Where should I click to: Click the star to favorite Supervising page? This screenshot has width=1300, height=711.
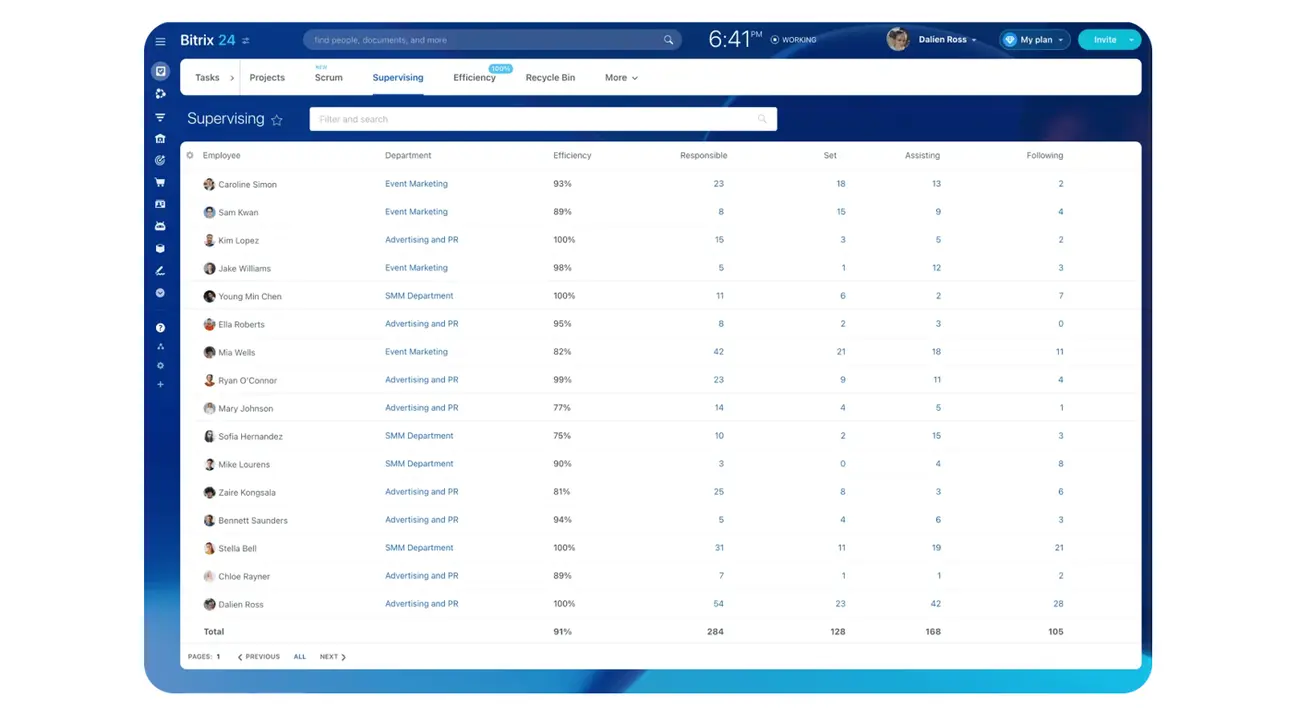[277, 119]
